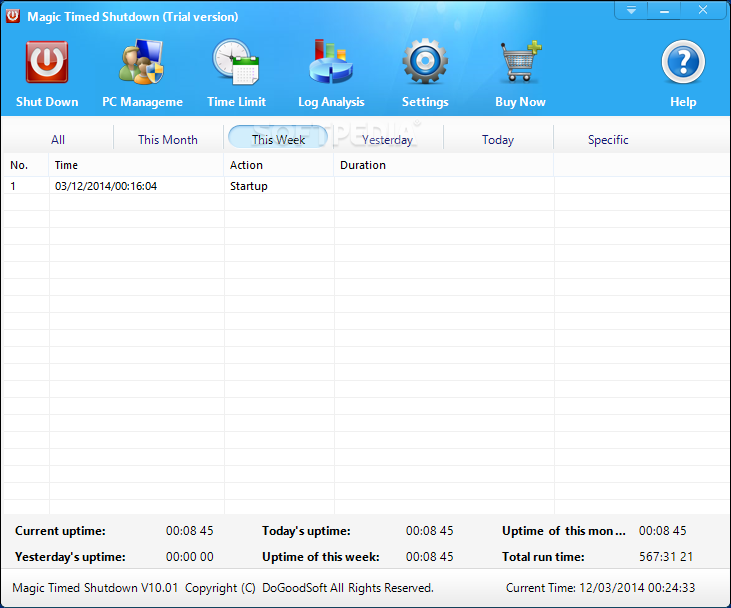Screen dimensions: 731x608
Task: Click the Yesterday's uptime label
Action: tap(70, 557)
